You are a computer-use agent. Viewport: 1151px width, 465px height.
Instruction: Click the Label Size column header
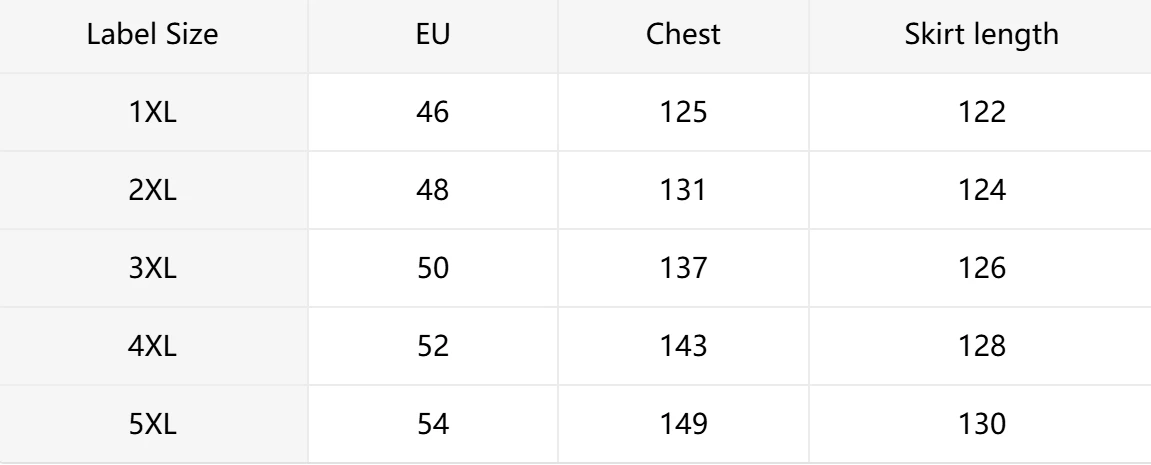click(x=153, y=35)
